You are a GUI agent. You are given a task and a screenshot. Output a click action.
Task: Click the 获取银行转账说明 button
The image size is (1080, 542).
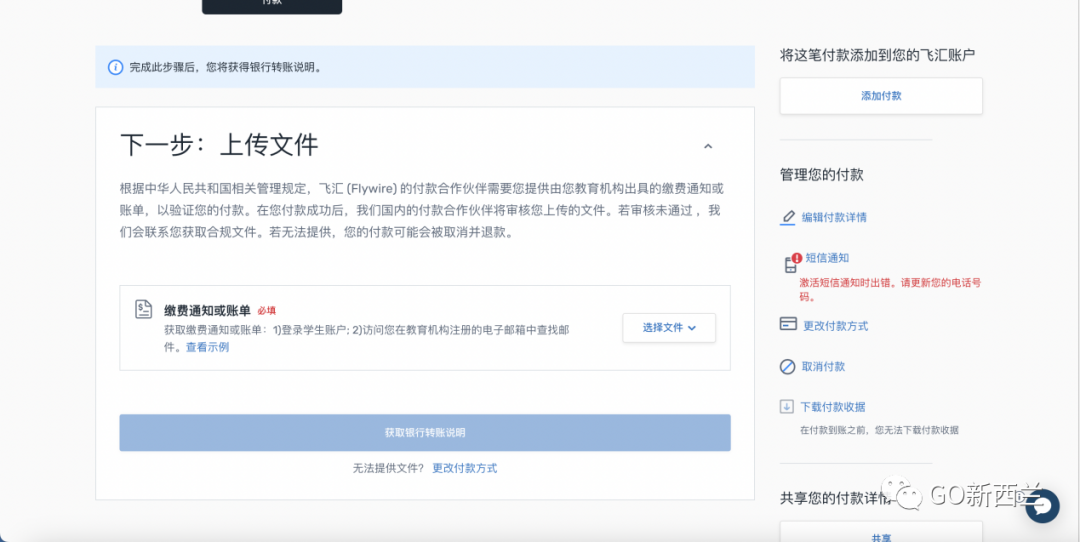click(425, 432)
